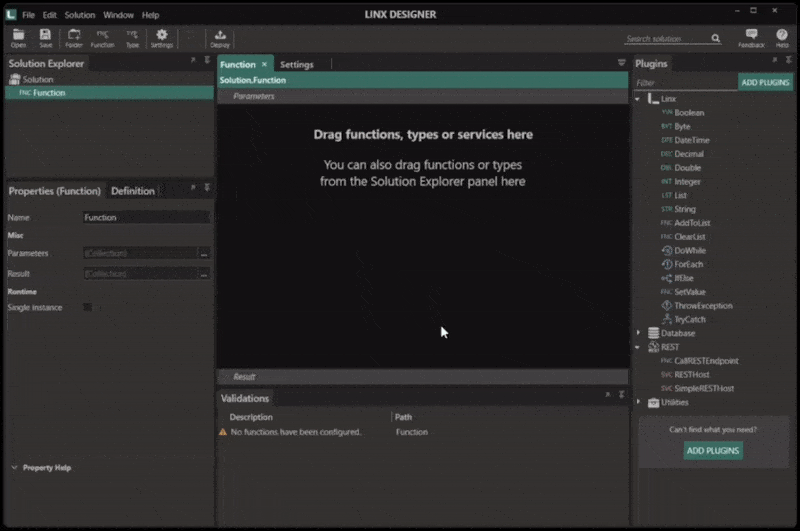Open a solution with the Open toolbar icon
This screenshot has height=531, width=800.
point(18,38)
